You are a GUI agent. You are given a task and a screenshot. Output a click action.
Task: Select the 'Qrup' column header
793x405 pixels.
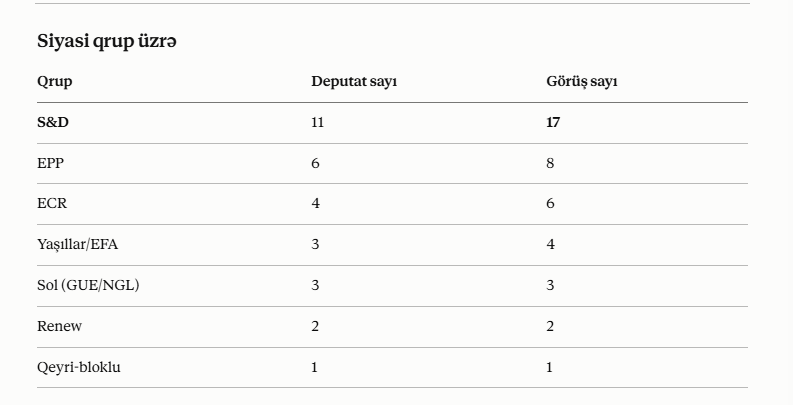[55, 82]
